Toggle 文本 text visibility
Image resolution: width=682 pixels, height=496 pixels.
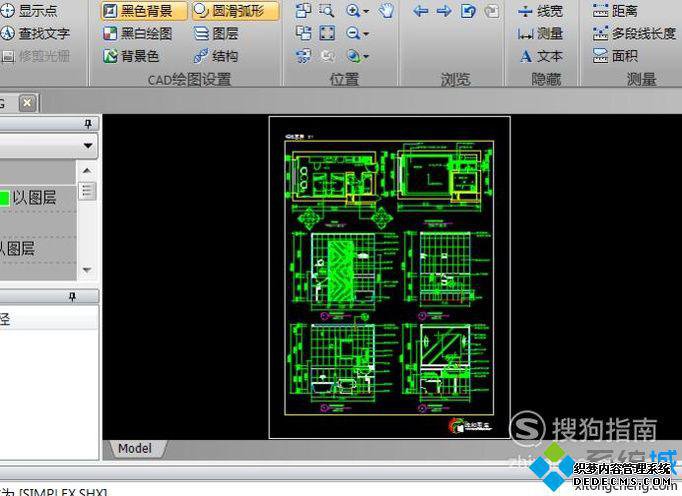(x=540, y=56)
